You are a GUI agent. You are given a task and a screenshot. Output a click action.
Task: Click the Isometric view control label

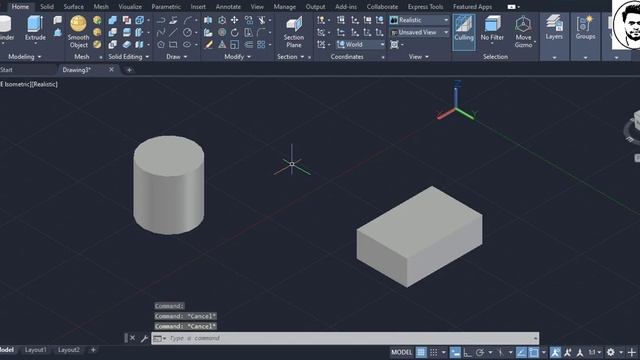pos(16,84)
